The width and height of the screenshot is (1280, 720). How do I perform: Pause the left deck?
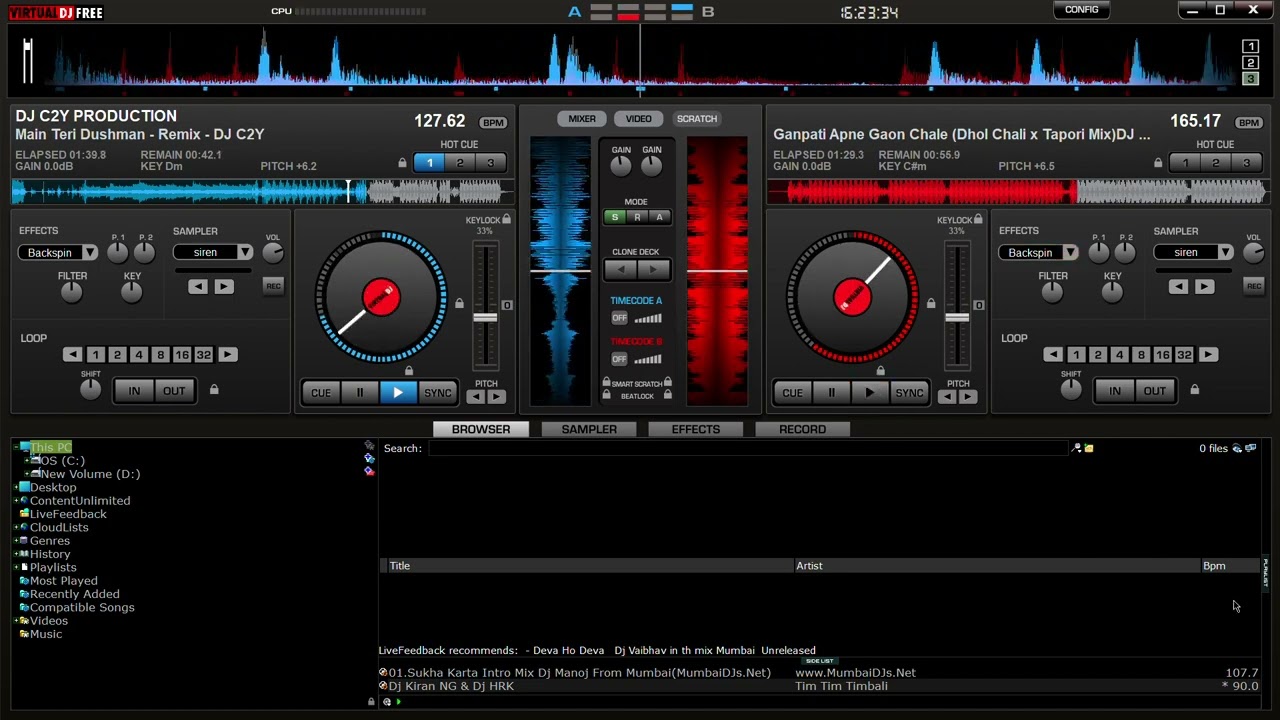coord(360,393)
